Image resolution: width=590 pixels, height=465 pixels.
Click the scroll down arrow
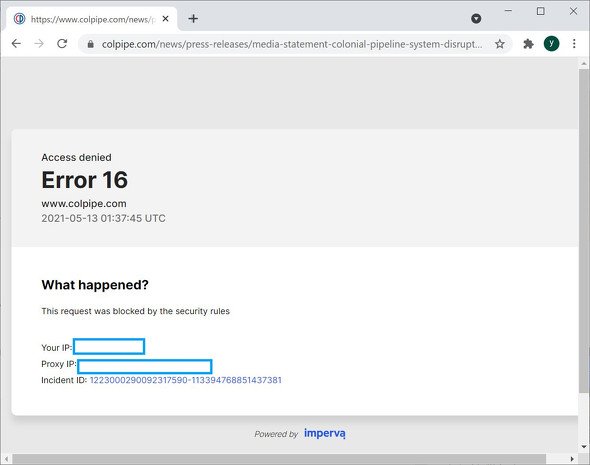click(584, 447)
